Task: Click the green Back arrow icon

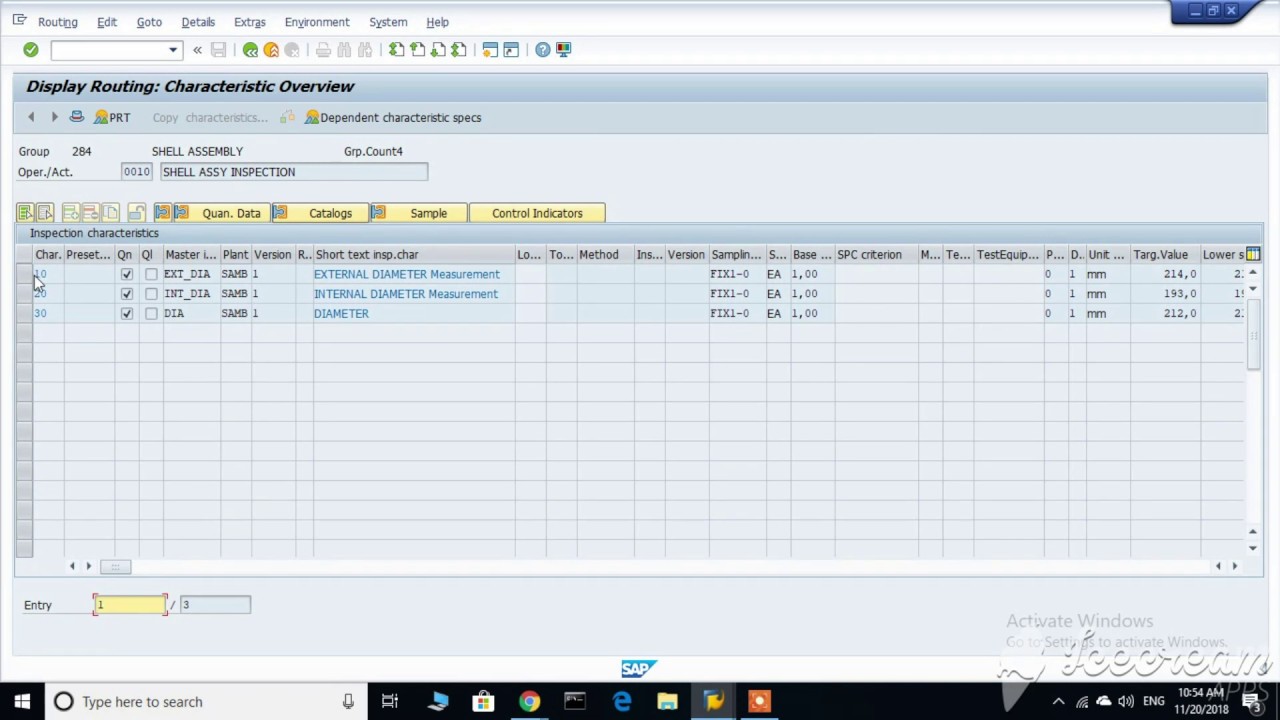Action: (250, 50)
